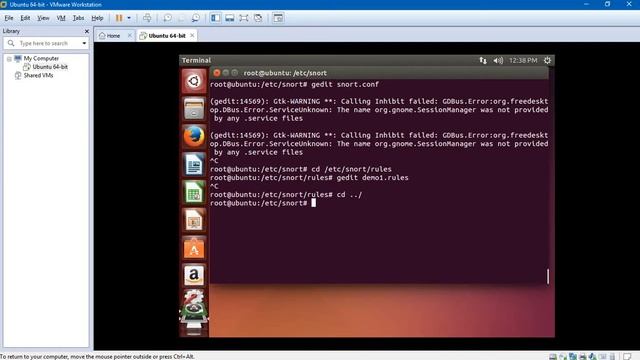Click the network adapter status bar icon

coord(573,356)
